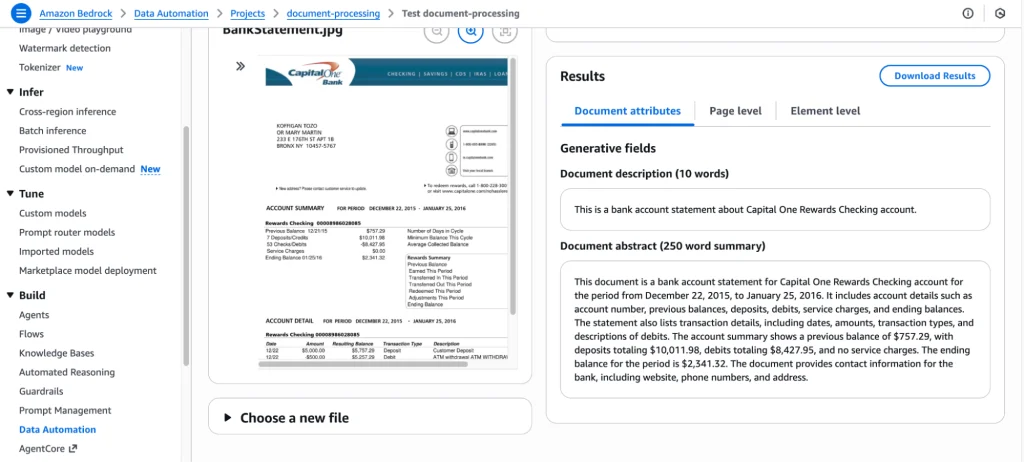The image size is (1024, 462).
Task: Open Custom models under Tune
Action: (52, 214)
